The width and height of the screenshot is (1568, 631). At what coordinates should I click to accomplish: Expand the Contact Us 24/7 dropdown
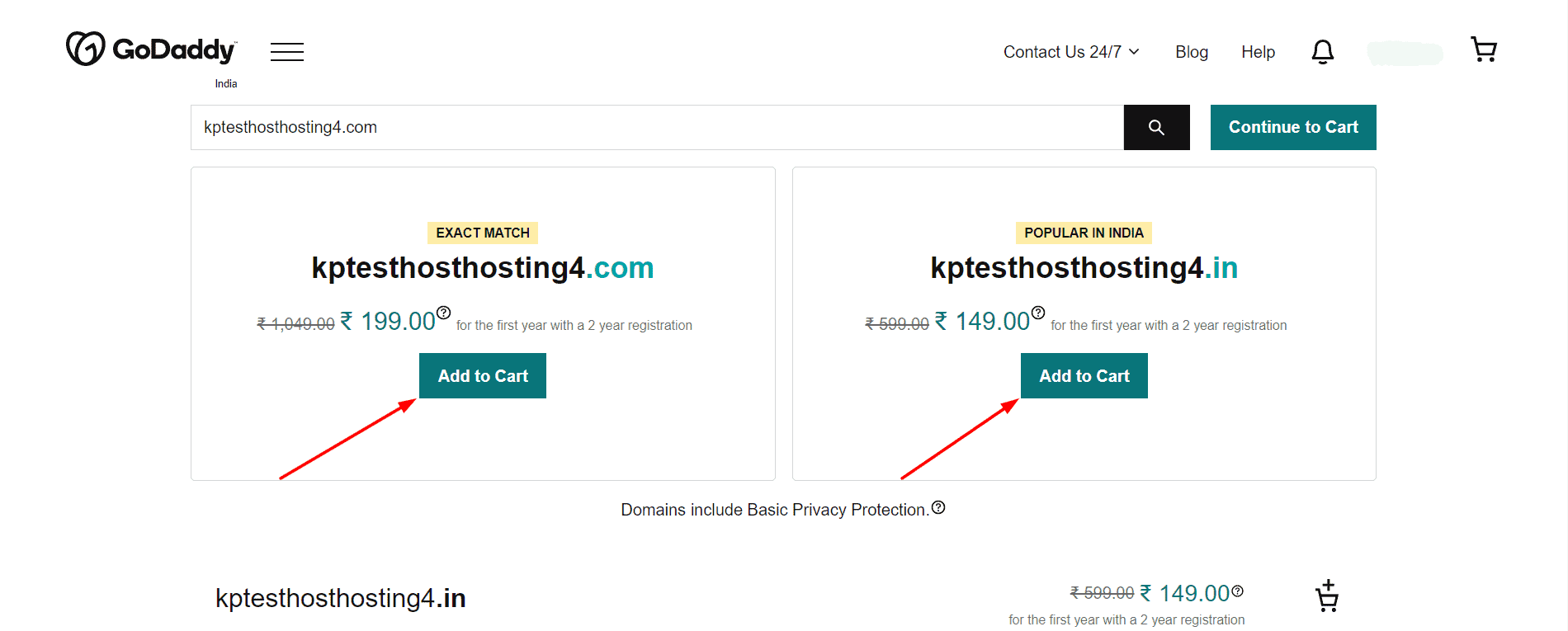pos(1071,52)
